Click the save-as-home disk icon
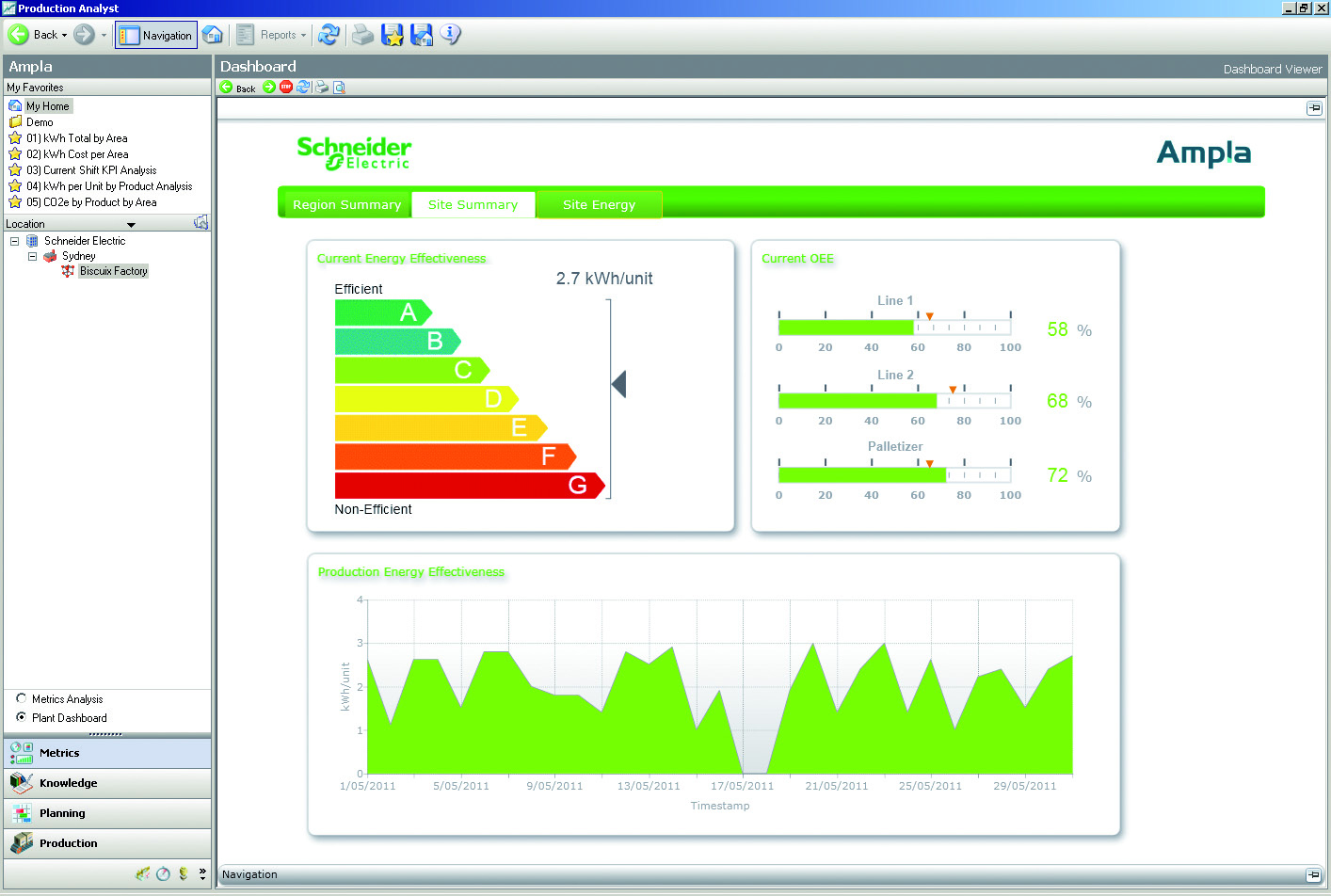The height and width of the screenshot is (896, 1331). pos(422,35)
